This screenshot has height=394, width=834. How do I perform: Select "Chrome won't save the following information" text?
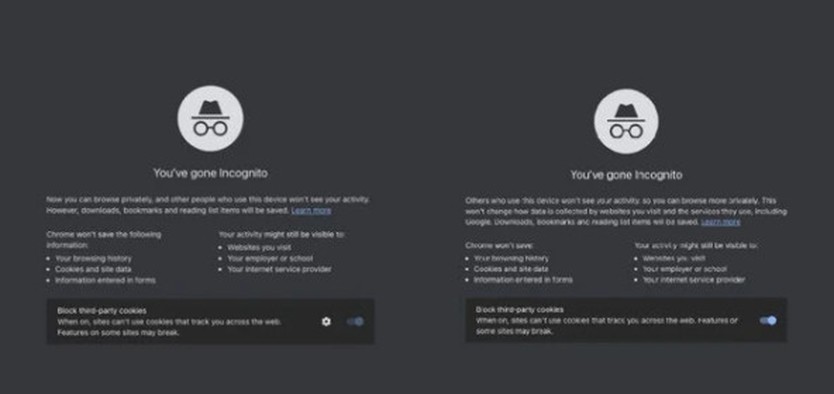[104, 239]
